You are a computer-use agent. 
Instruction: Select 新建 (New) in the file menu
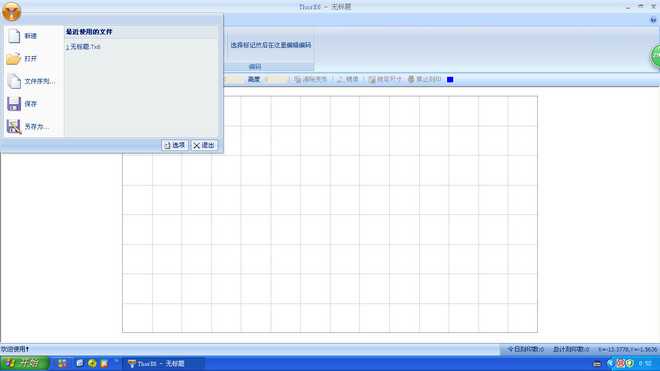point(30,36)
